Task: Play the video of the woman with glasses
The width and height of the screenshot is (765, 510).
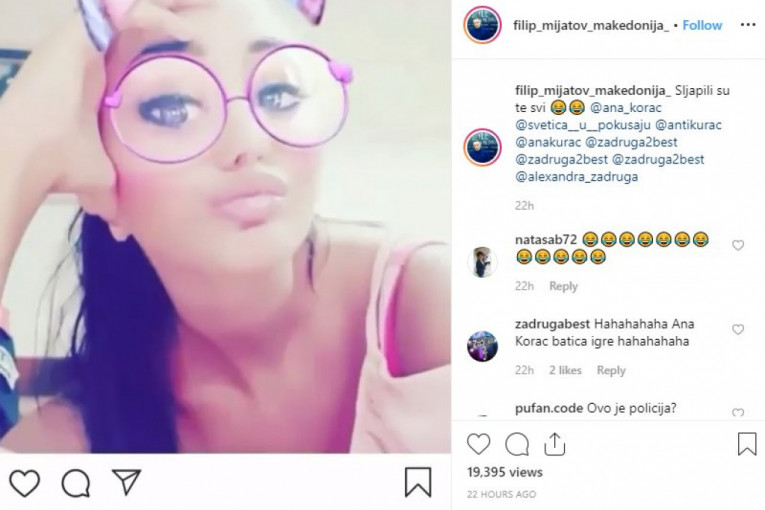Action: [x=225, y=226]
